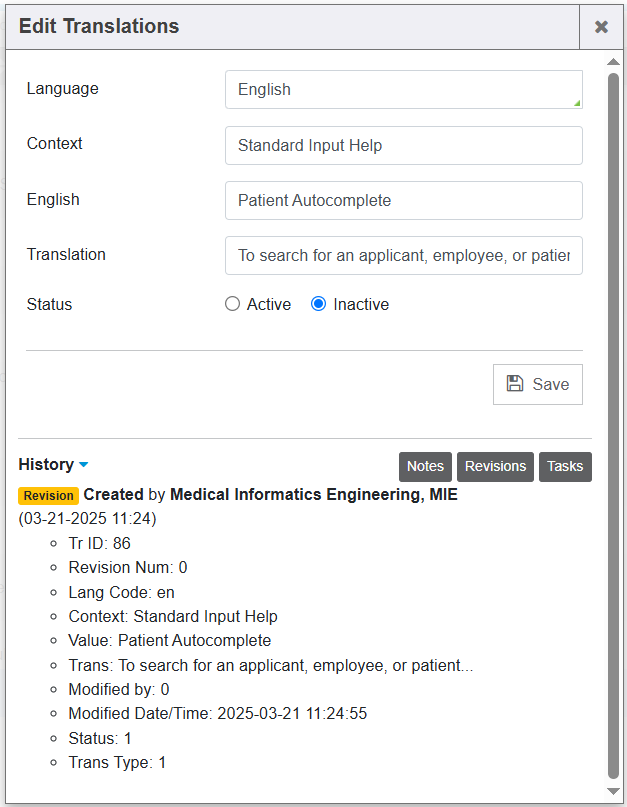This screenshot has height=807, width=627.
Task: Click into the Translation text field
Action: tap(403, 255)
